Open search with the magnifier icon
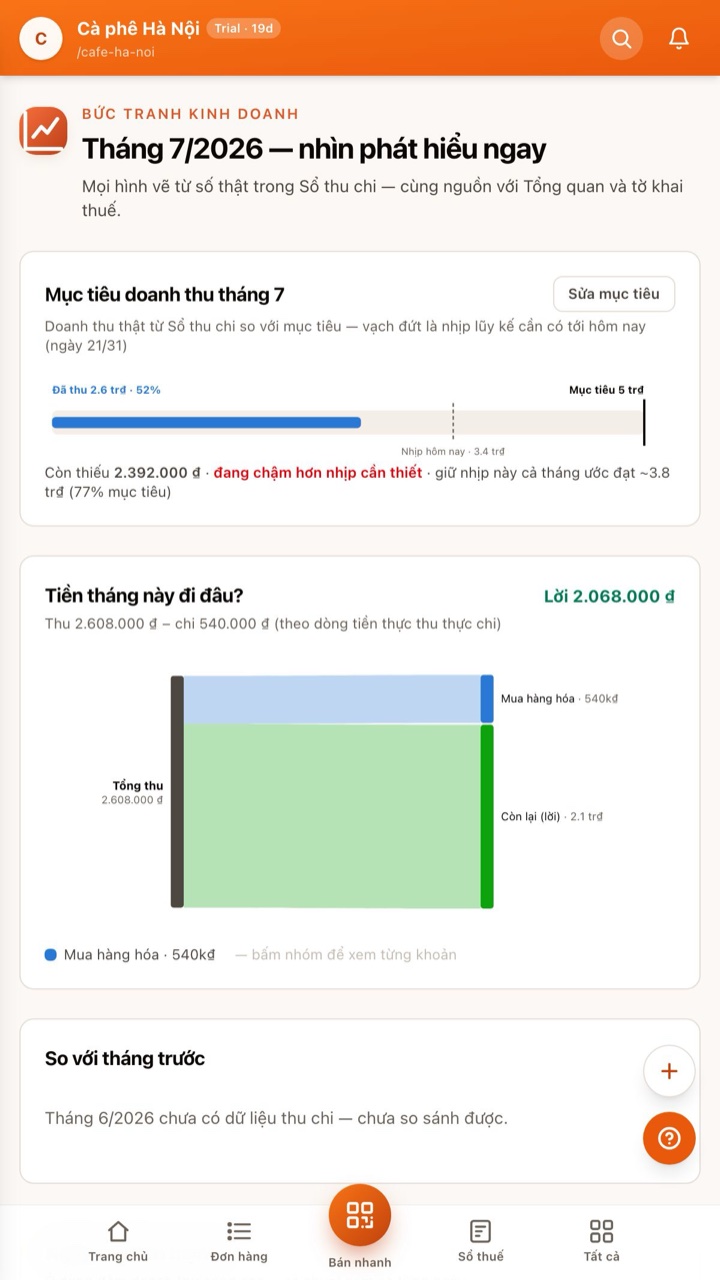Viewport: 720px width, 1280px height. pos(621,39)
